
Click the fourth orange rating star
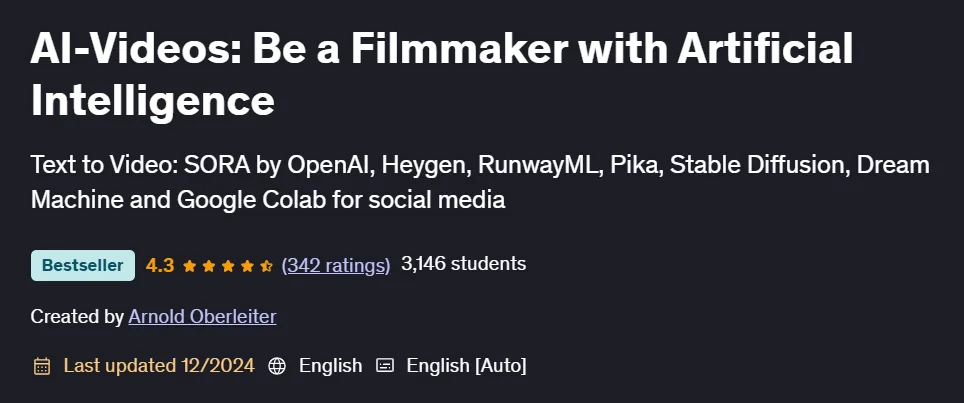(247, 265)
